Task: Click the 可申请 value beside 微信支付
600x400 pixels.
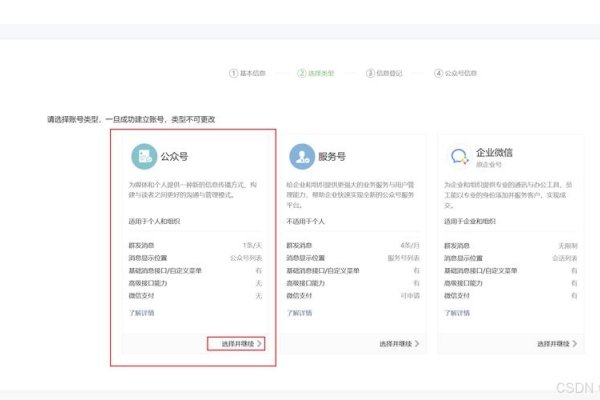Action: [x=410, y=296]
